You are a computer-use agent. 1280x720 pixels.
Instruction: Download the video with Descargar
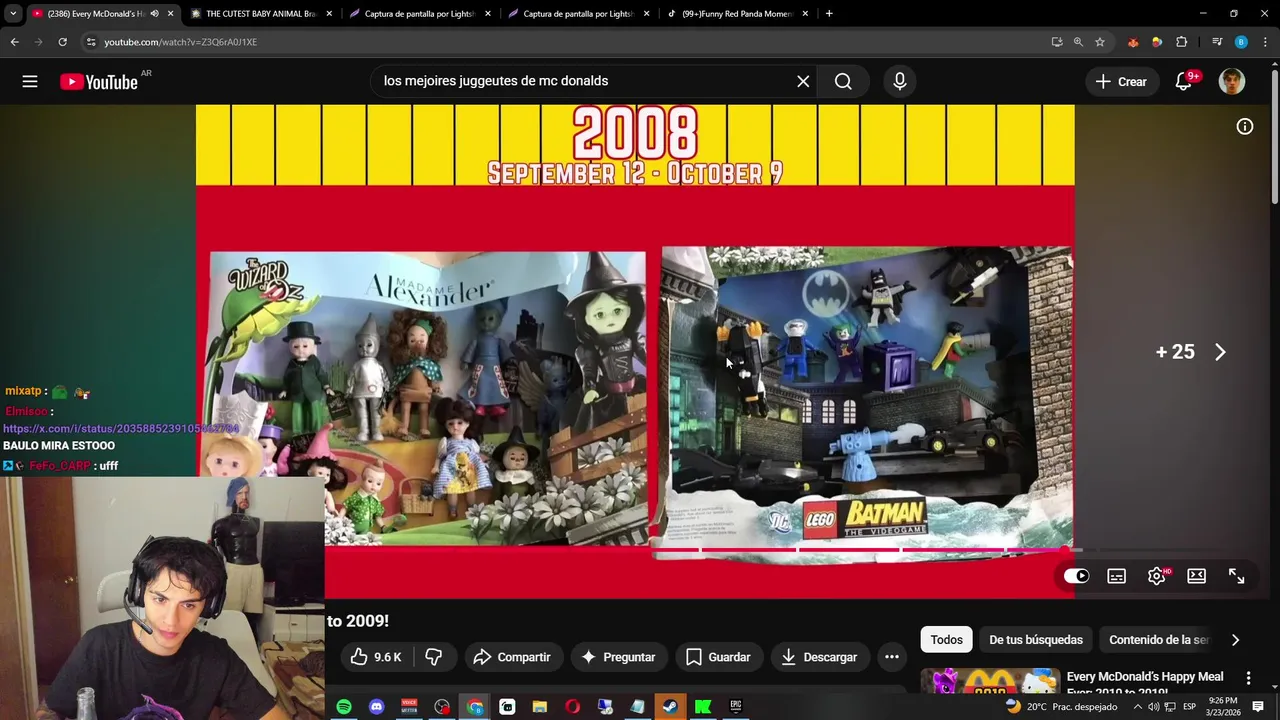[819, 657]
